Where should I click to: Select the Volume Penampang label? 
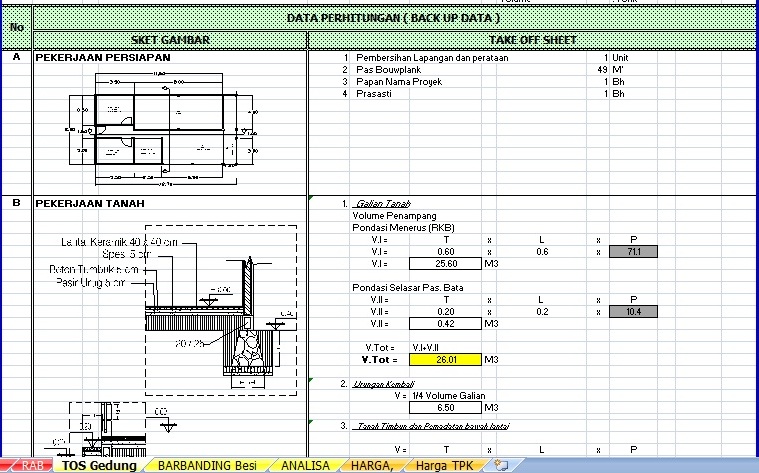pos(394,216)
